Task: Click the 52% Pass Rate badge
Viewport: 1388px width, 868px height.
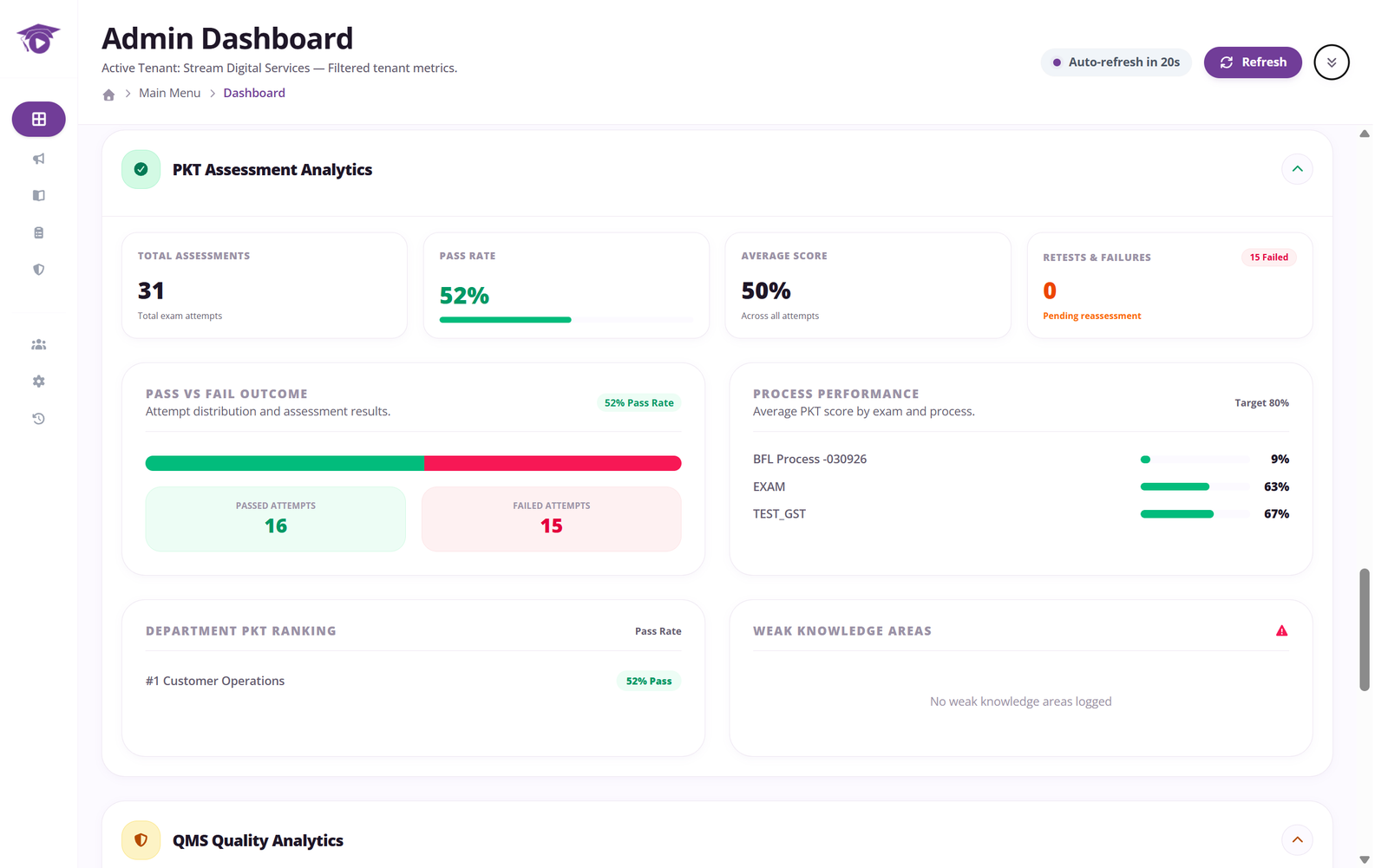Action: (x=639, y=402)
